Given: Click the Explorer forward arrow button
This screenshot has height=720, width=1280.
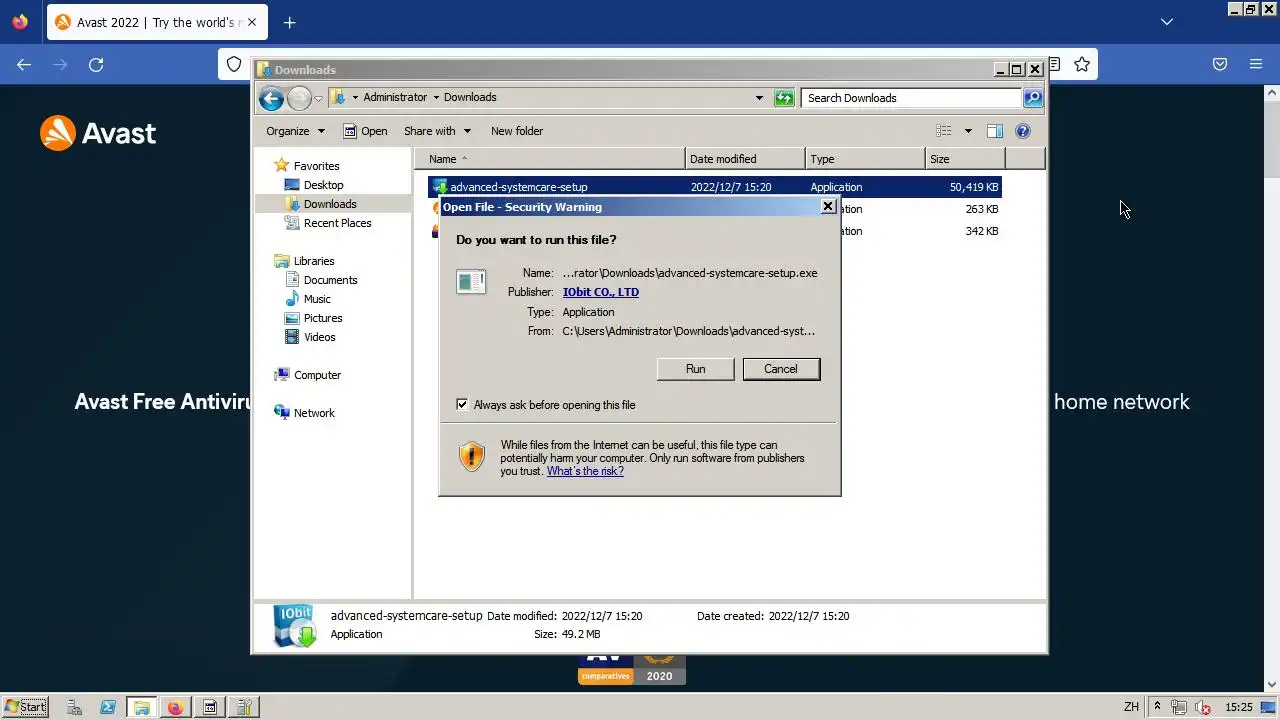Looking at the screenshot, I should [299, 98].
